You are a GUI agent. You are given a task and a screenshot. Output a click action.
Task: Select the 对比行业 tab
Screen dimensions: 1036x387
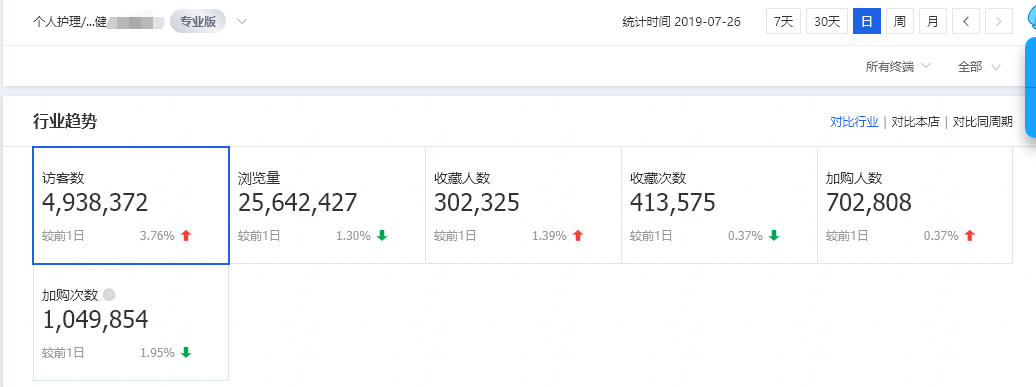pos(854,122)
